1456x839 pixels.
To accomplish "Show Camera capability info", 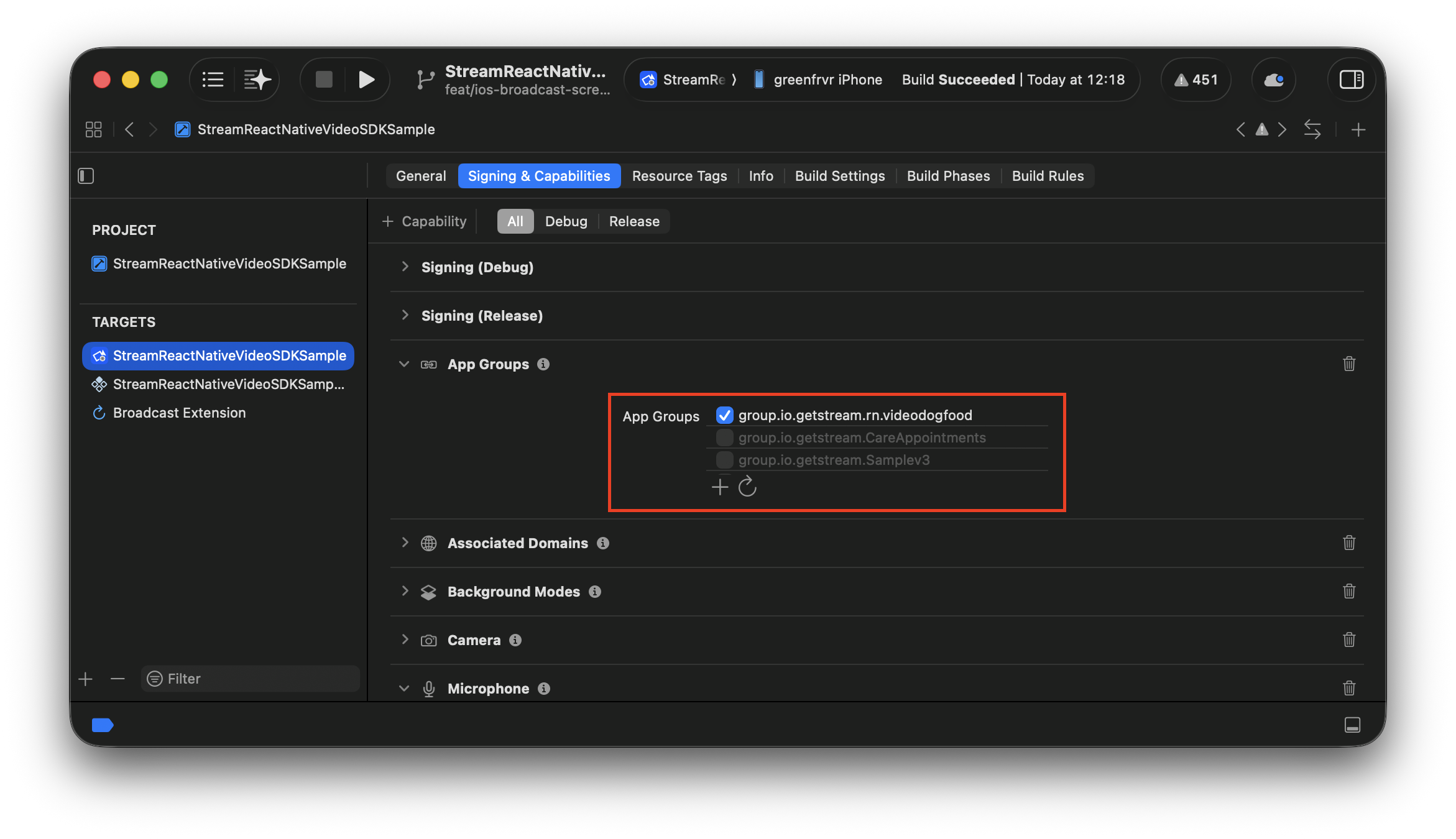I will pos(515,640).
